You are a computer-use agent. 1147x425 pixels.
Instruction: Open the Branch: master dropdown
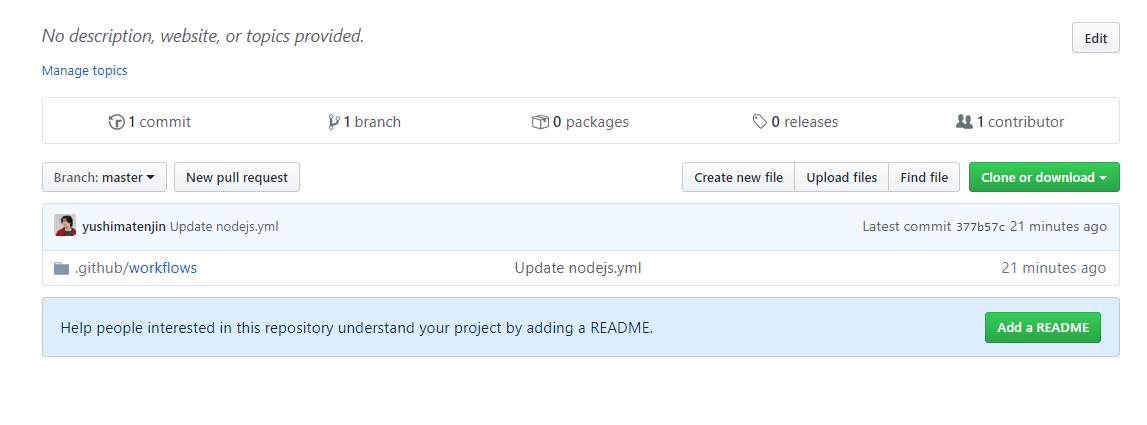click(104, 178)
